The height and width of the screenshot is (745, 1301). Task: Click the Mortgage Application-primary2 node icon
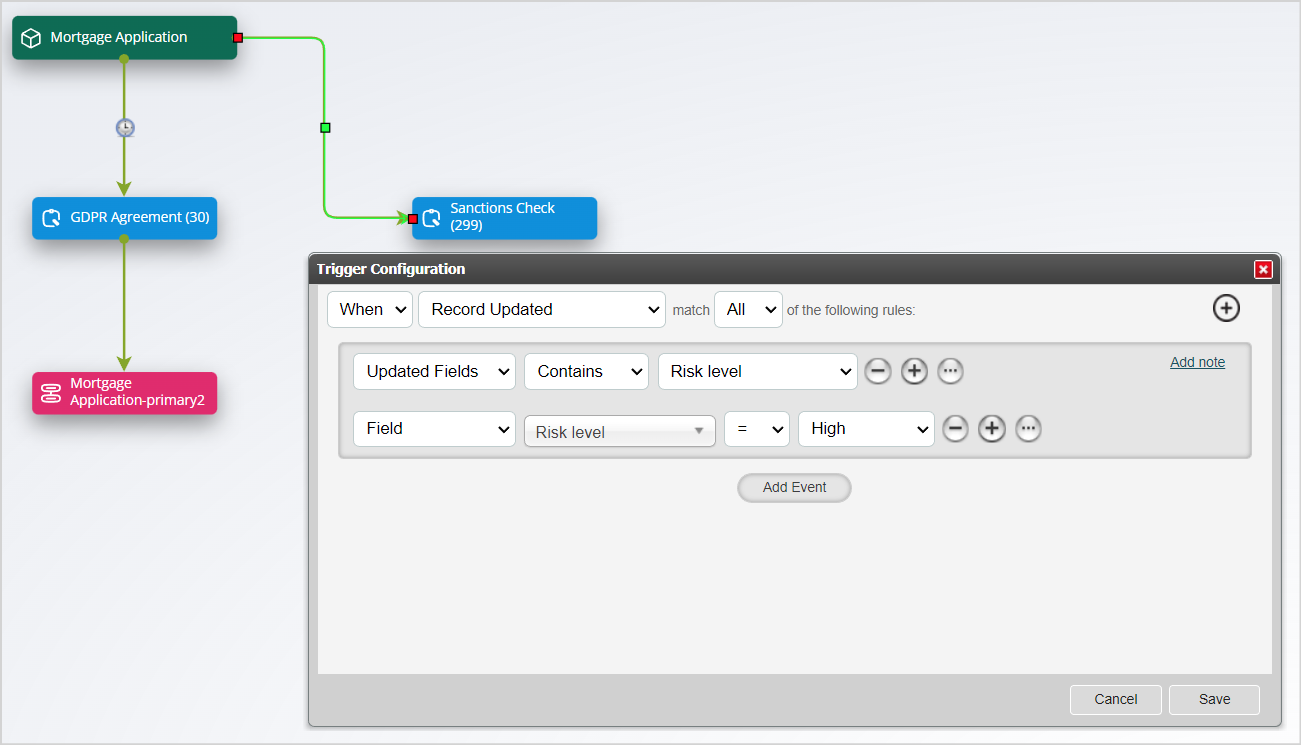point(50,393)
